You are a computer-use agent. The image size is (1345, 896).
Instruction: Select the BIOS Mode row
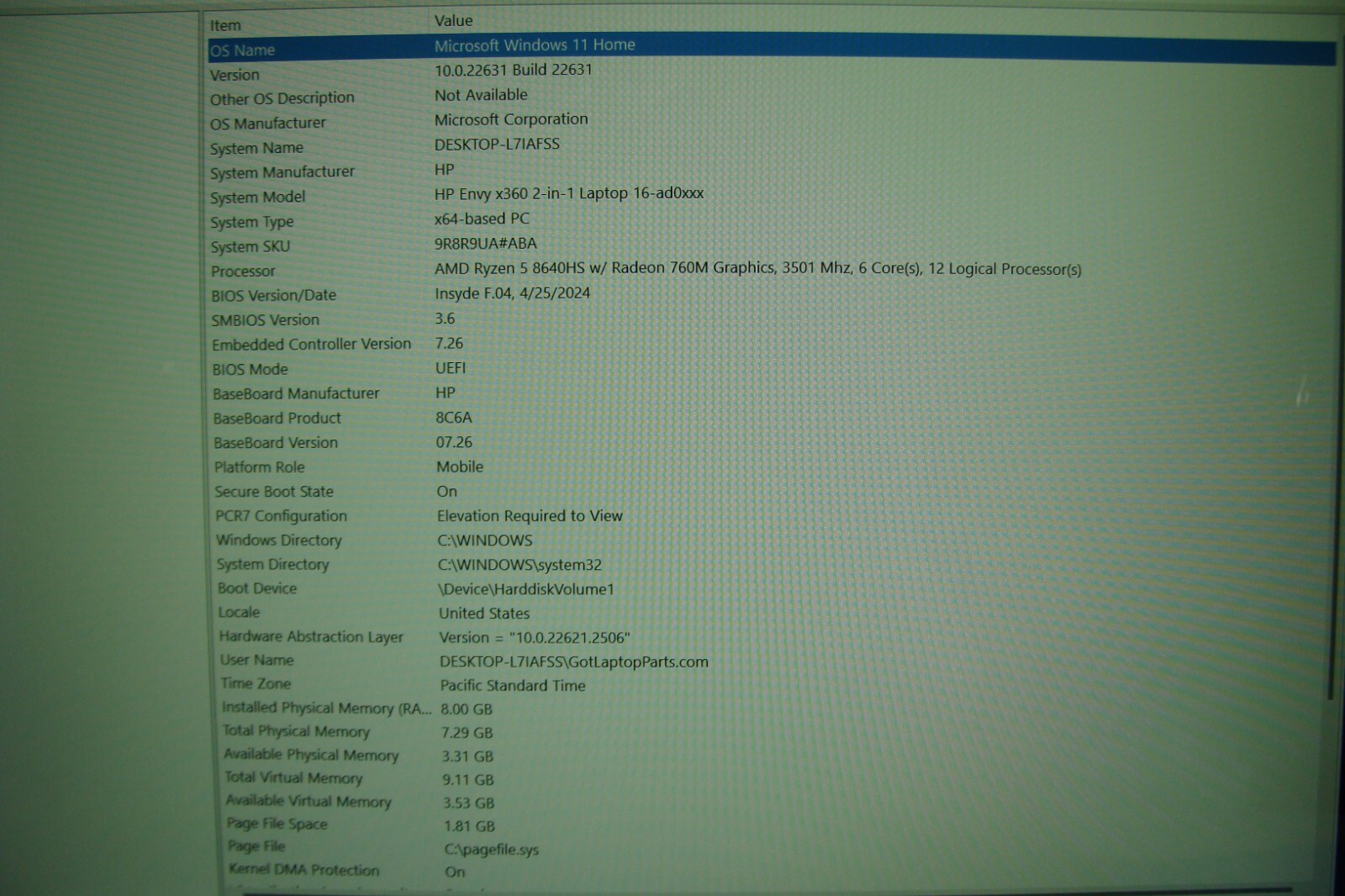(772, 369)
